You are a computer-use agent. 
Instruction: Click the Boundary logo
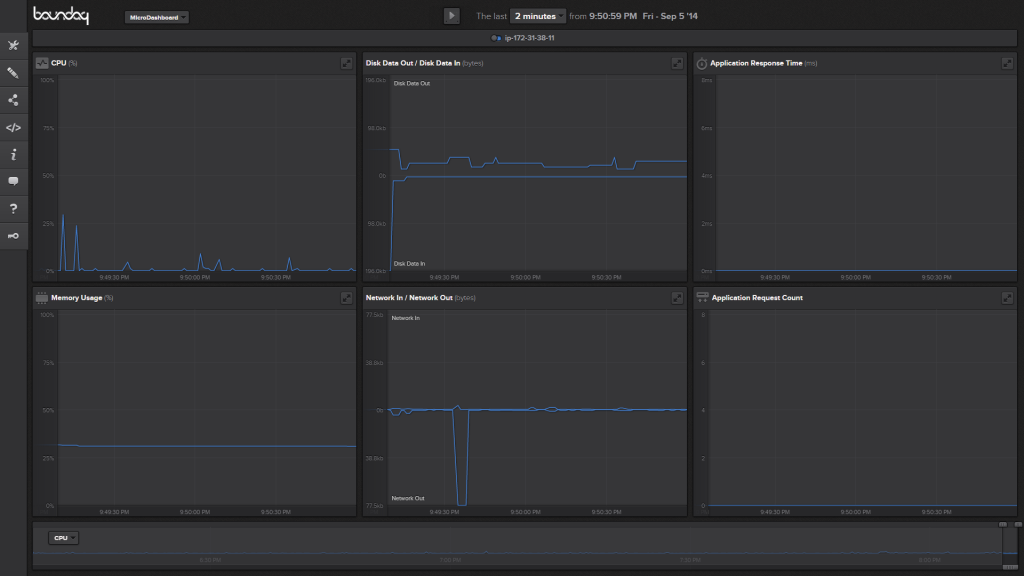point(61,15)
